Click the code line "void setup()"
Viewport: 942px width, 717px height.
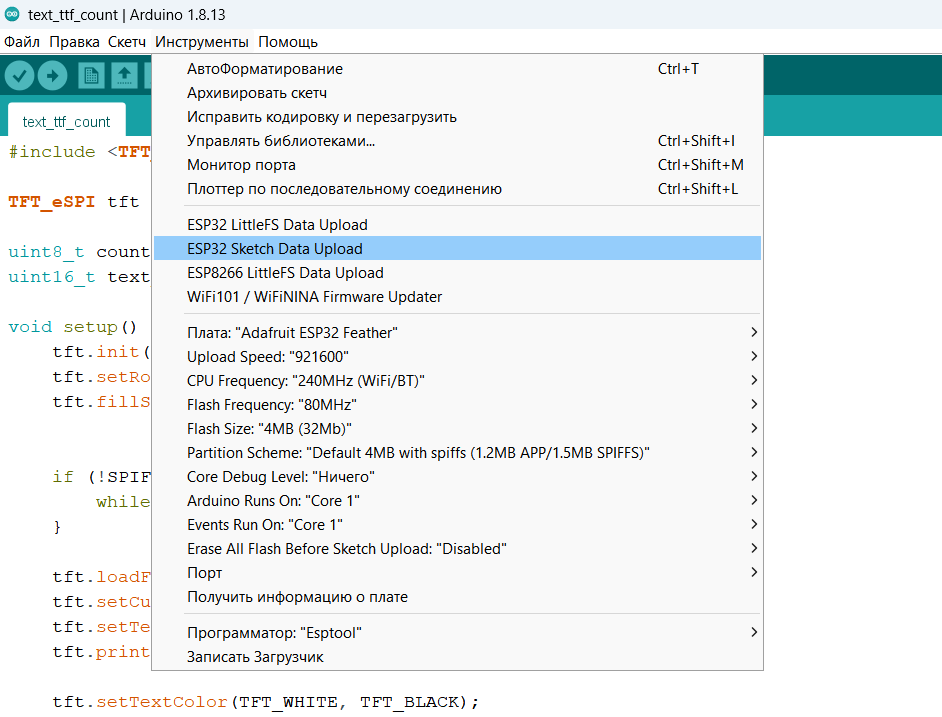pyautogui.click(x=73, y=327)
